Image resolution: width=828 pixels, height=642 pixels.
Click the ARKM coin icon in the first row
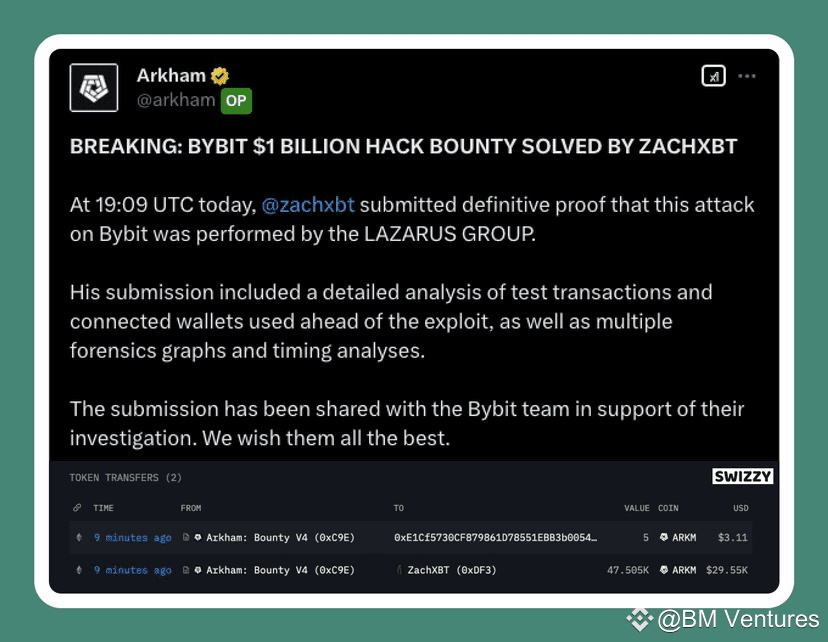662,538
